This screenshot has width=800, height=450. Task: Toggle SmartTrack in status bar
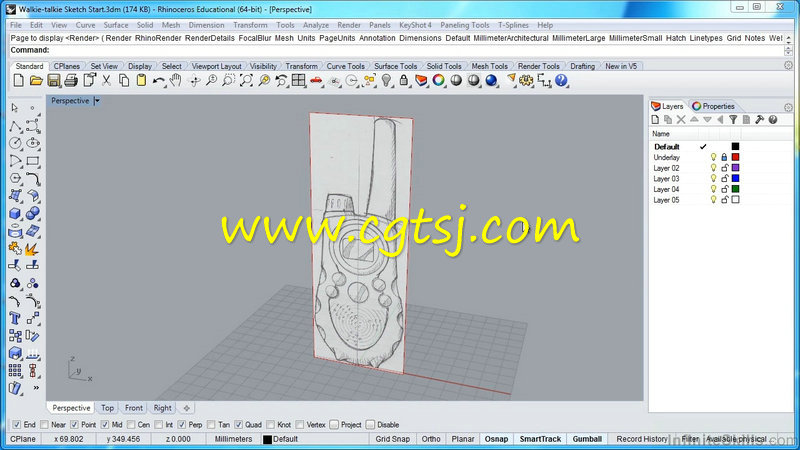[540, 439]
